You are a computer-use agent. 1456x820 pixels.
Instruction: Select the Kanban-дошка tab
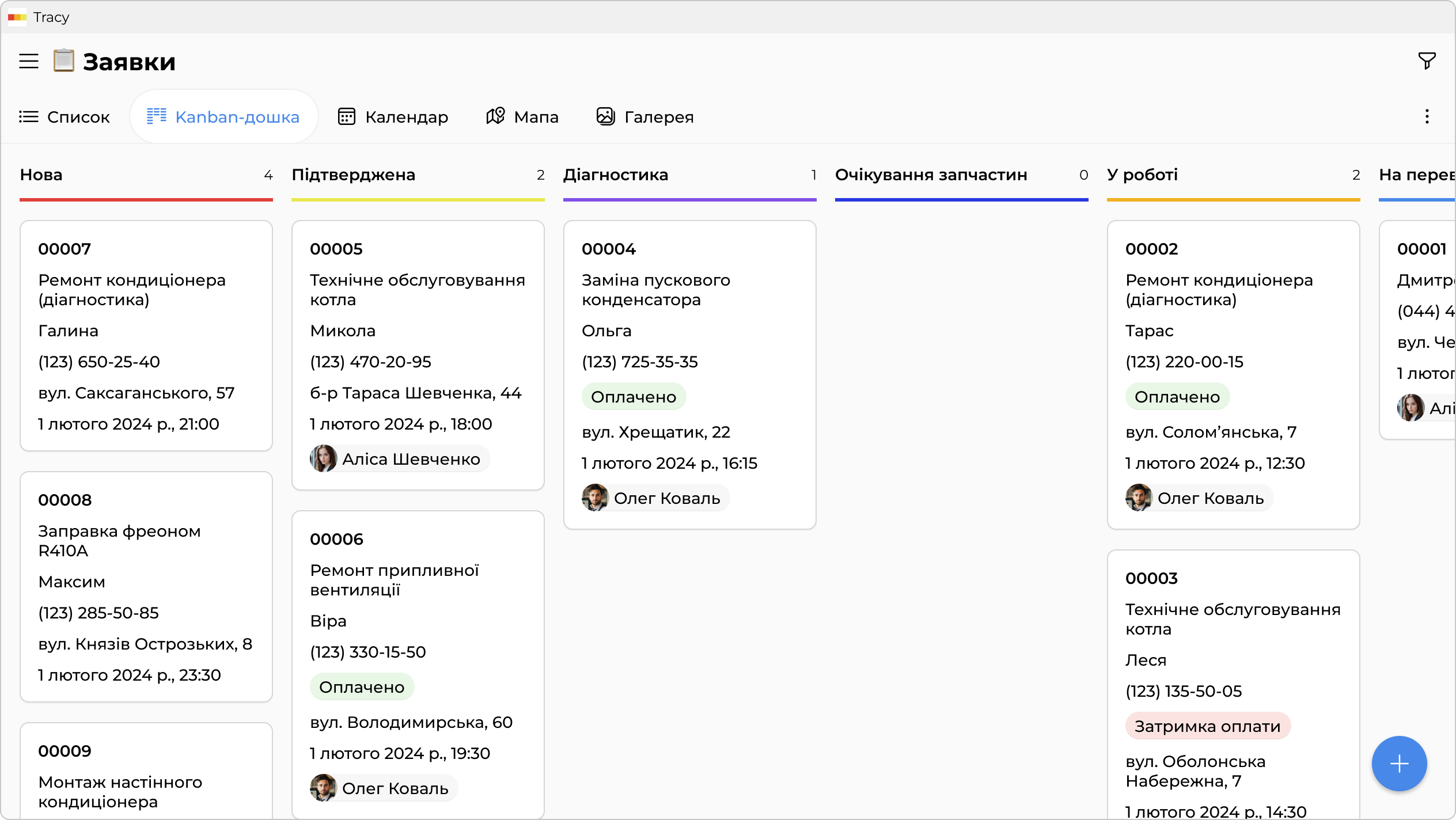(223, 117)
